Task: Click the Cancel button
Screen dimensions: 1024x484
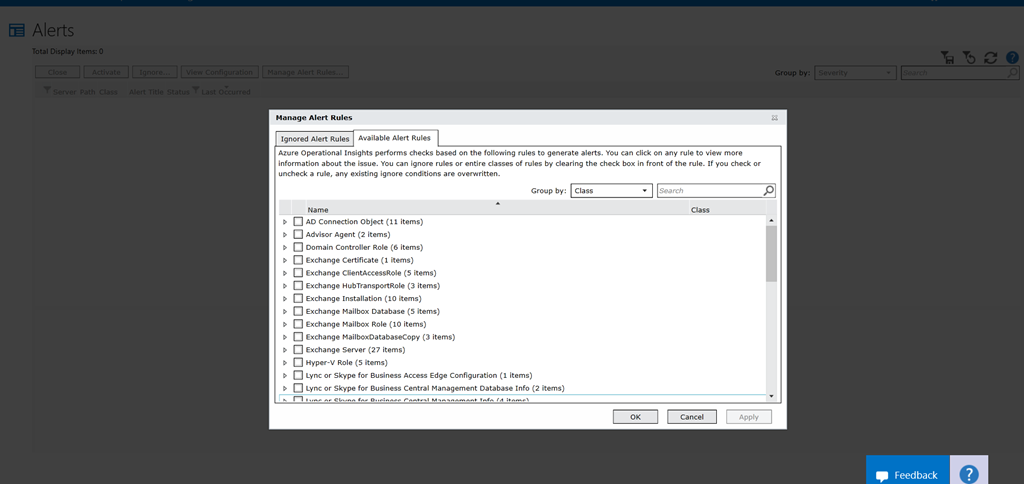Action: tap(691, 417)
